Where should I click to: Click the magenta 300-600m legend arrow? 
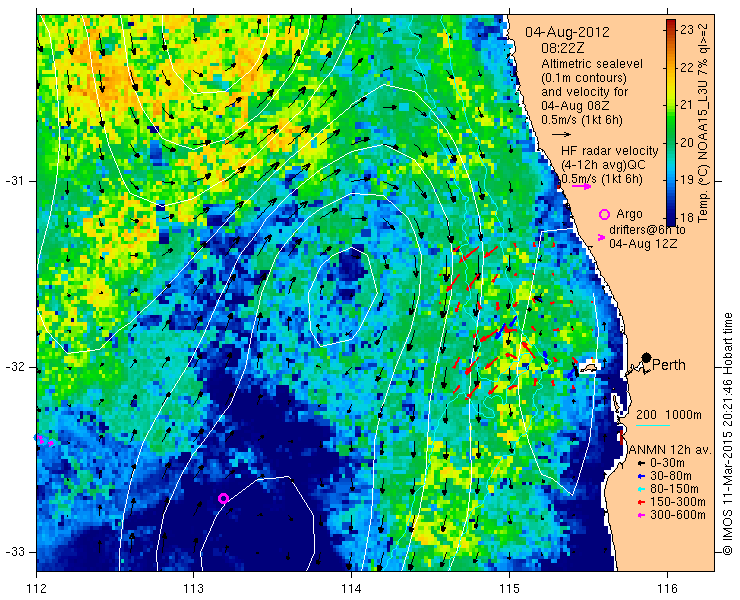pos(641,515)
